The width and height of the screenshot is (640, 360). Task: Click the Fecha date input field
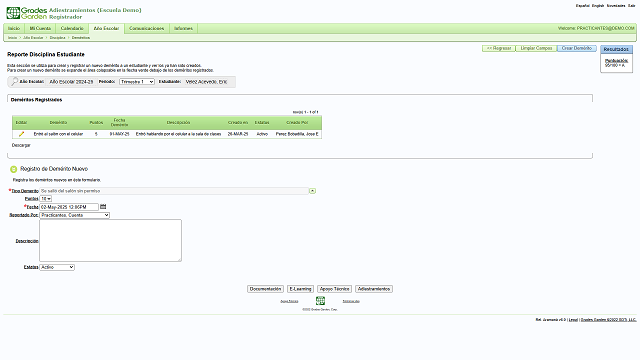click(69, 207)
